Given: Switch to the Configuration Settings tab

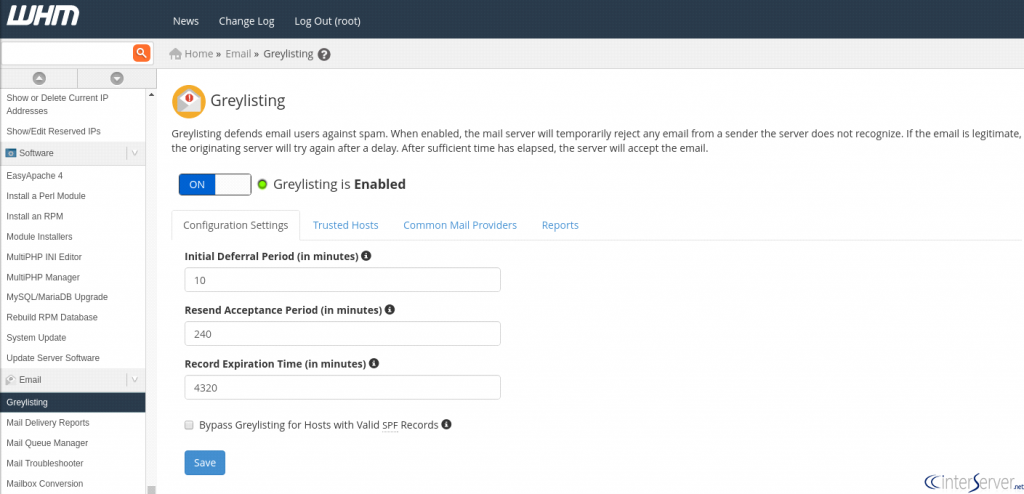Looking at the screenshot, I should click(236, 225).
